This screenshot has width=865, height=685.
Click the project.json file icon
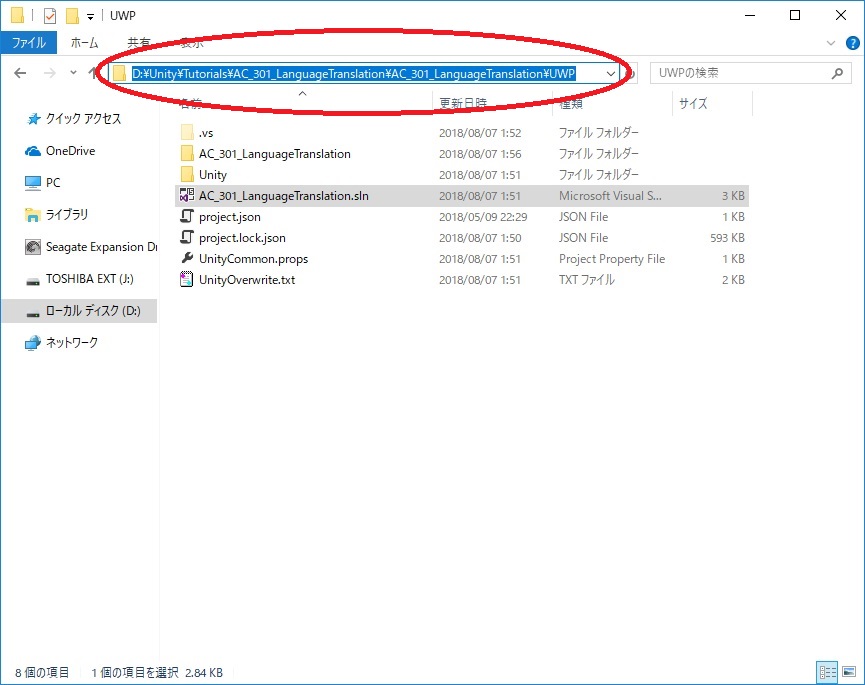pos(187,216)
